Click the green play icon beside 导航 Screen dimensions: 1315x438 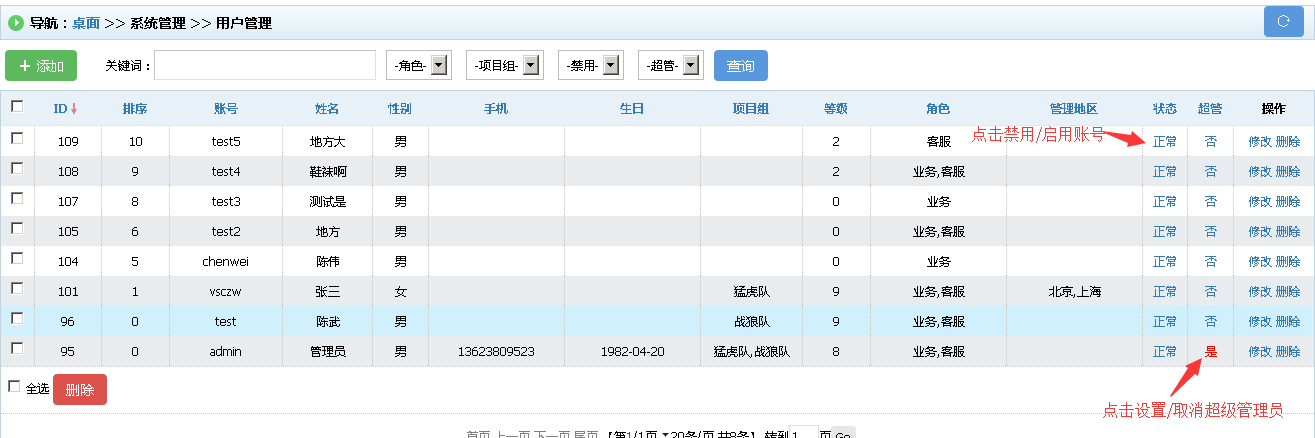pos(16,23)
